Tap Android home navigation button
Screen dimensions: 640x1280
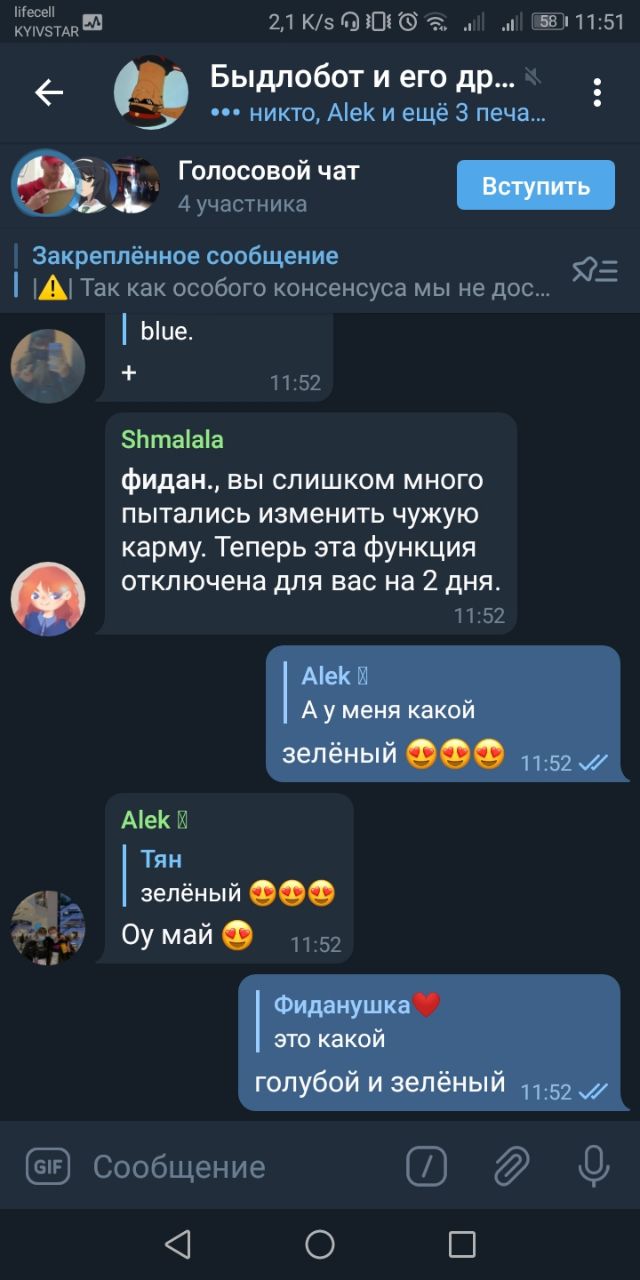pos(320,1244)
